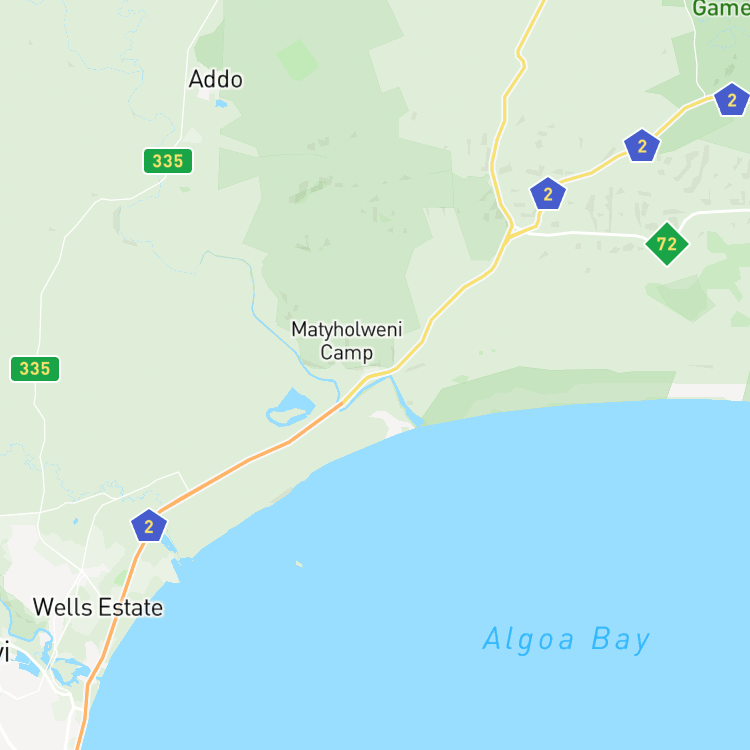750x750 pixels.
Task: Click the partial green Game reserve label
Action: (x=721, y=9)
